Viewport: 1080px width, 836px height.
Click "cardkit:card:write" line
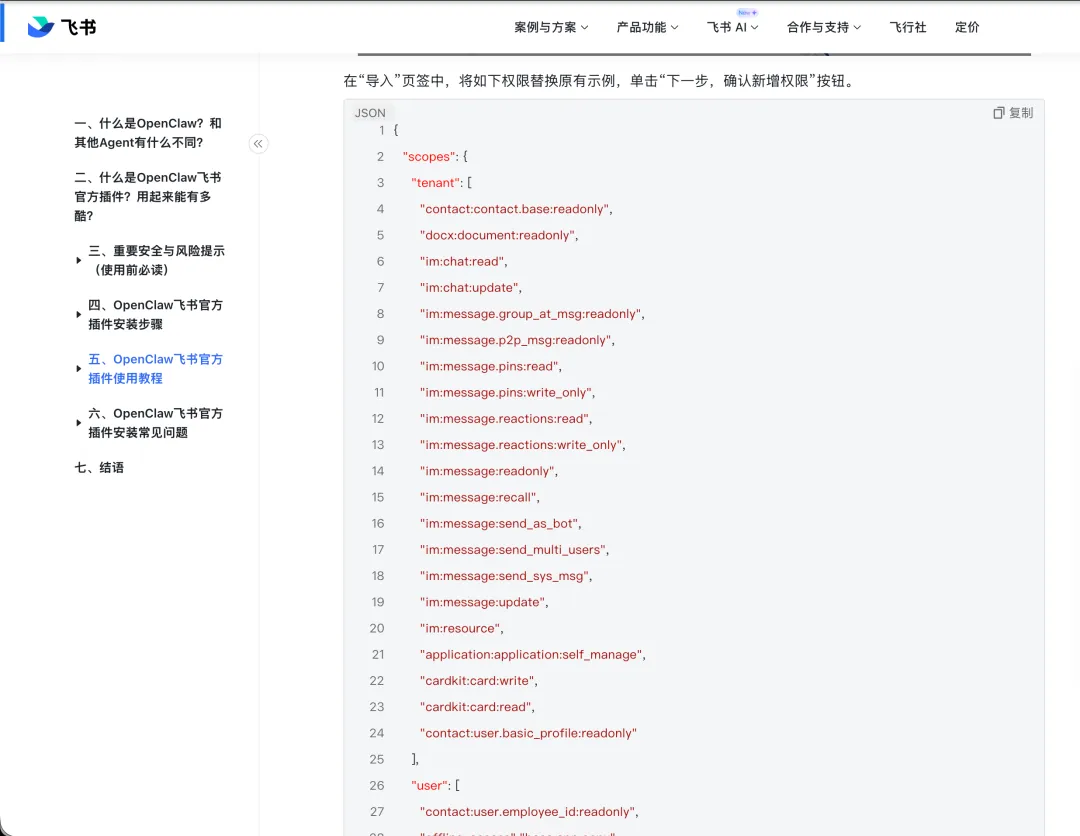(x=479, y=680)
